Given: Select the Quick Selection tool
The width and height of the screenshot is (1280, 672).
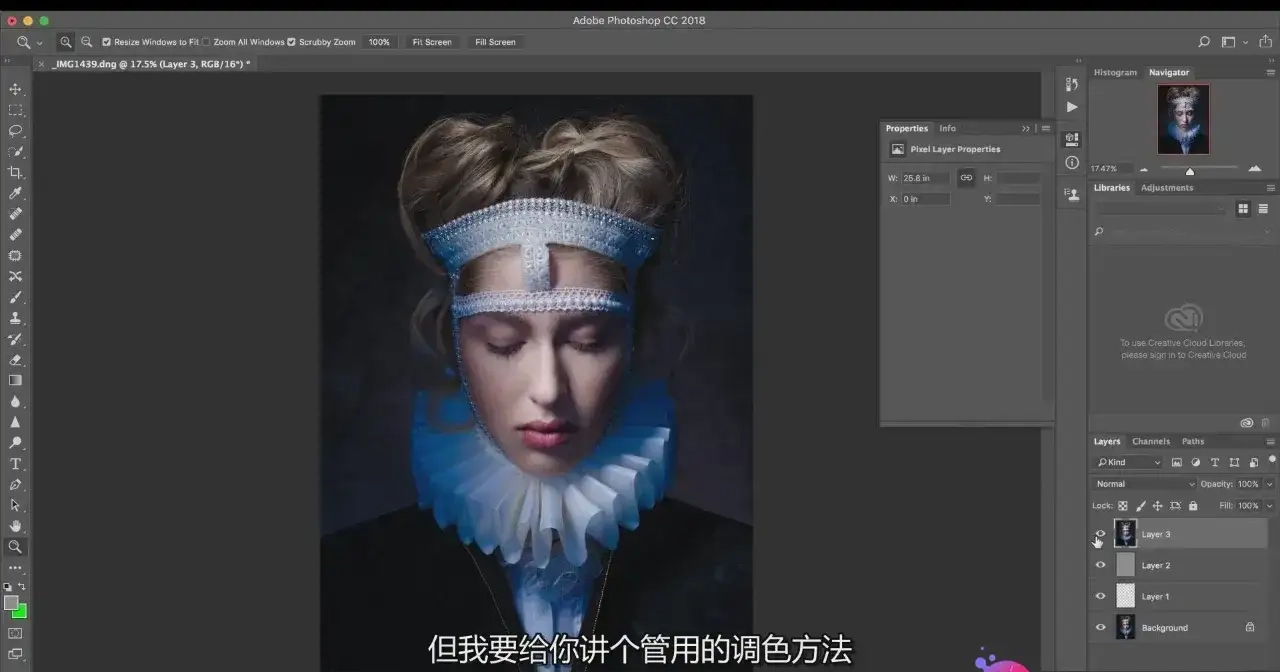Looking at the screenshot, I should point(15,152).
